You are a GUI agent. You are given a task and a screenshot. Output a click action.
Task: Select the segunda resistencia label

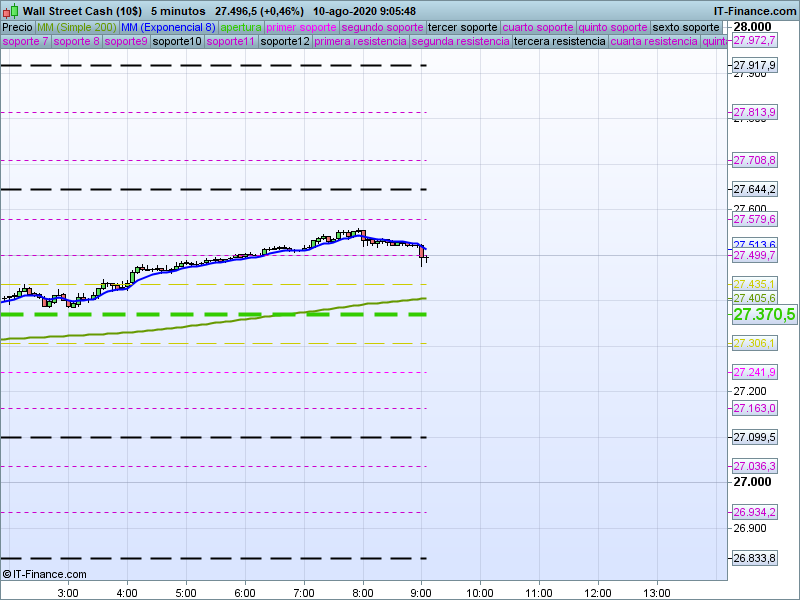459,42
